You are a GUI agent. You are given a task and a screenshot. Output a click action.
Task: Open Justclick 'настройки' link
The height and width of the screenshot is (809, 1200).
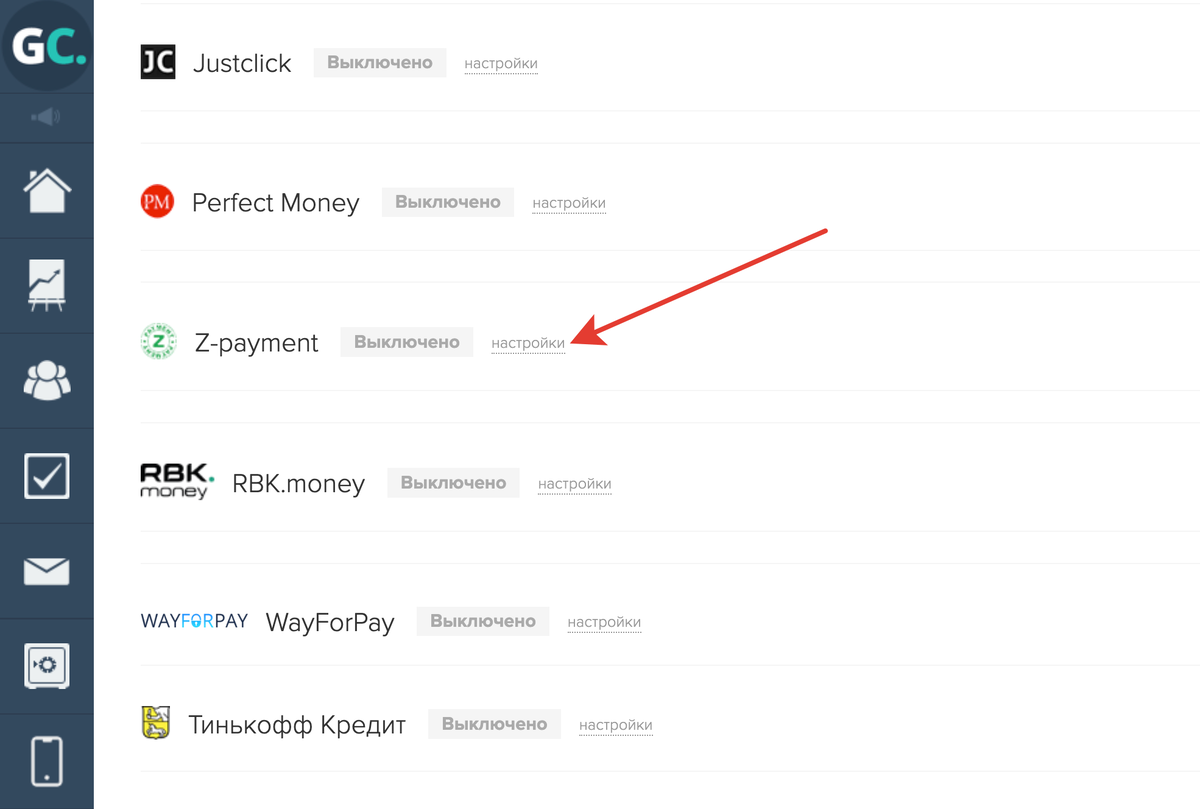(501, 64)
